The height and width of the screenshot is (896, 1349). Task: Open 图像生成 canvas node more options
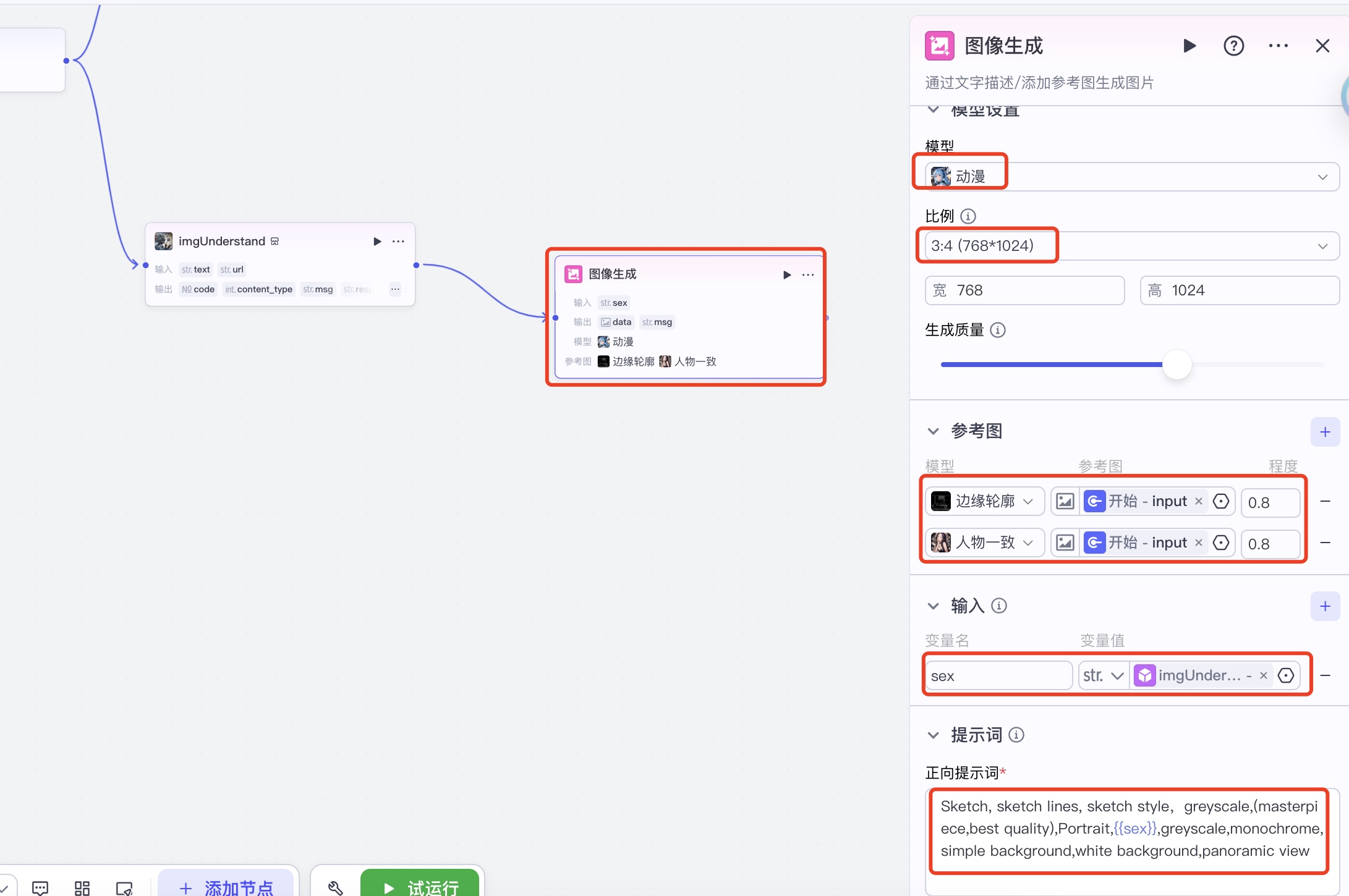click(x=808, y=275)
